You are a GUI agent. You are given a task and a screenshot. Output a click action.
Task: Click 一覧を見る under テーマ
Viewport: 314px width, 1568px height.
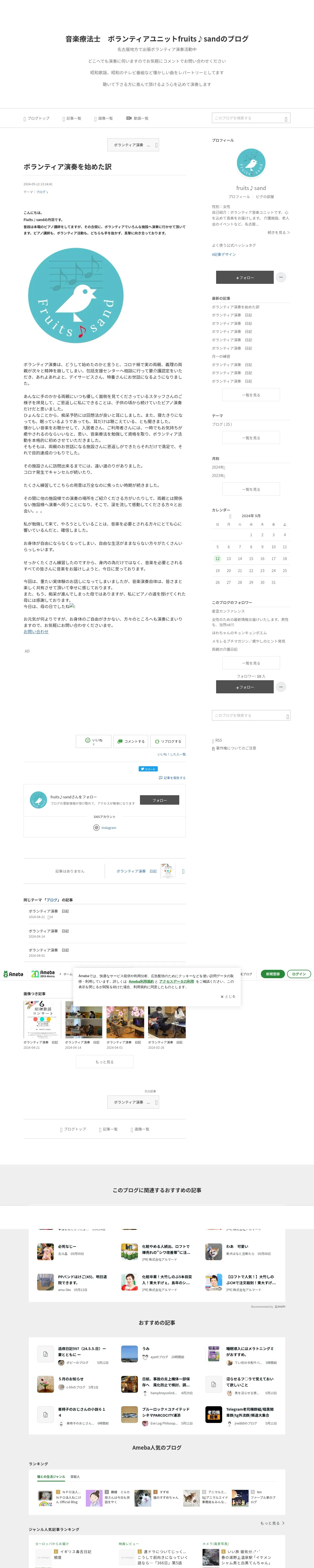point(251,438)
